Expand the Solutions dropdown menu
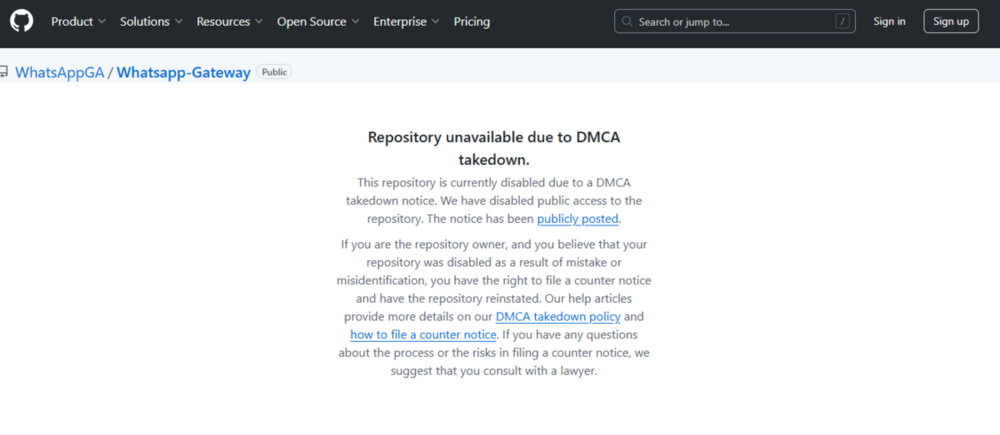The height and width of the screenshot is (435, 1000). click(151, 22)
